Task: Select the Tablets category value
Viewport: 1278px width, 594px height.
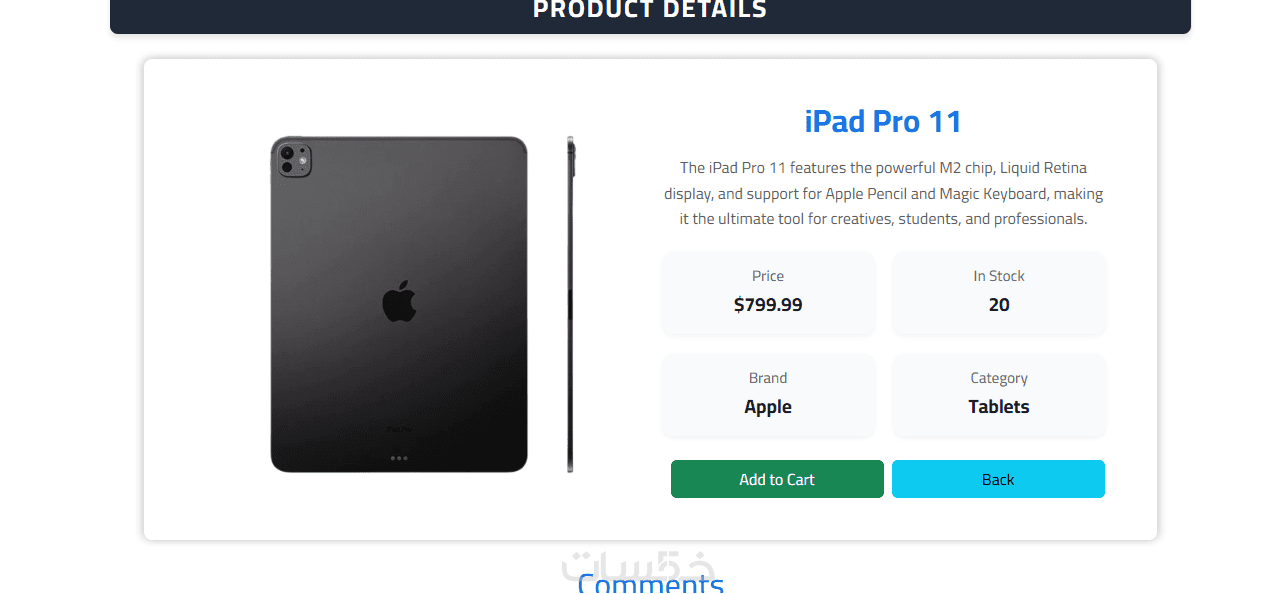Action: click(x=999, y=407)
